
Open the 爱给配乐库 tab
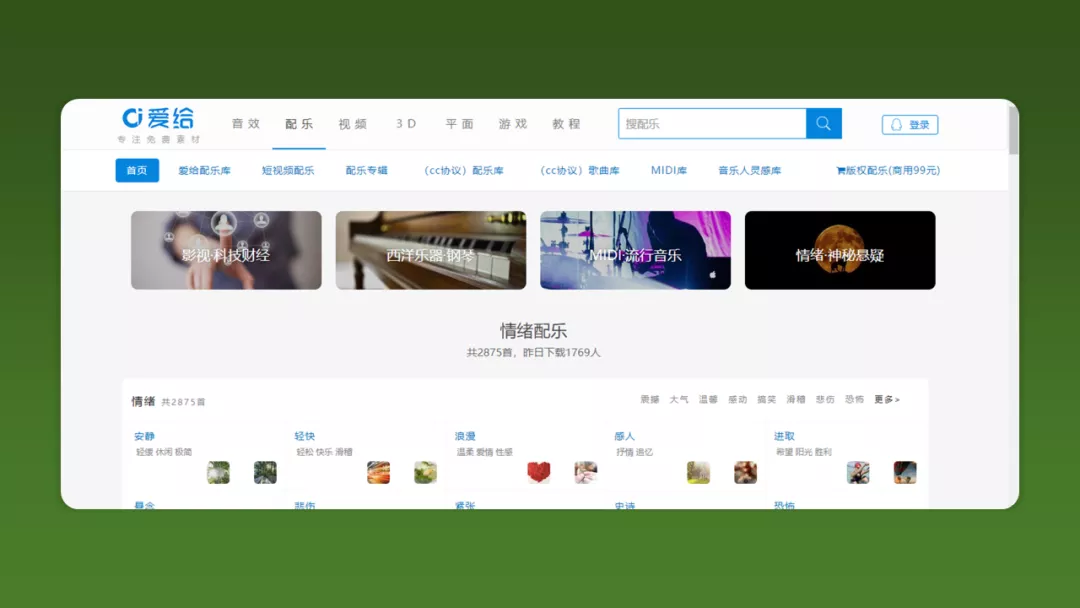point(205,170)
